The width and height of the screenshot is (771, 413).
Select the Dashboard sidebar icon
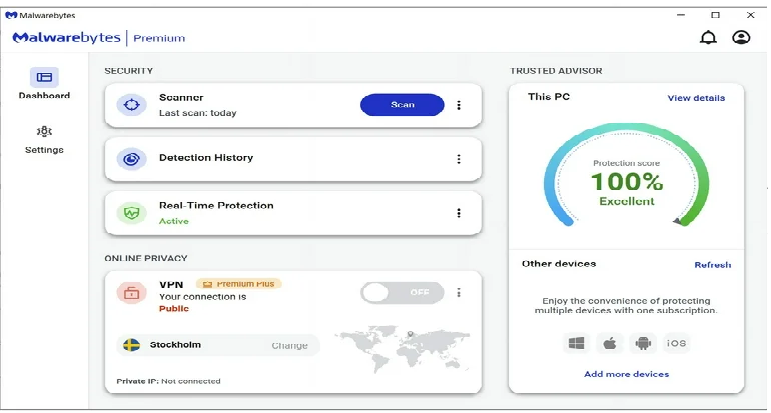click(44, 77)
